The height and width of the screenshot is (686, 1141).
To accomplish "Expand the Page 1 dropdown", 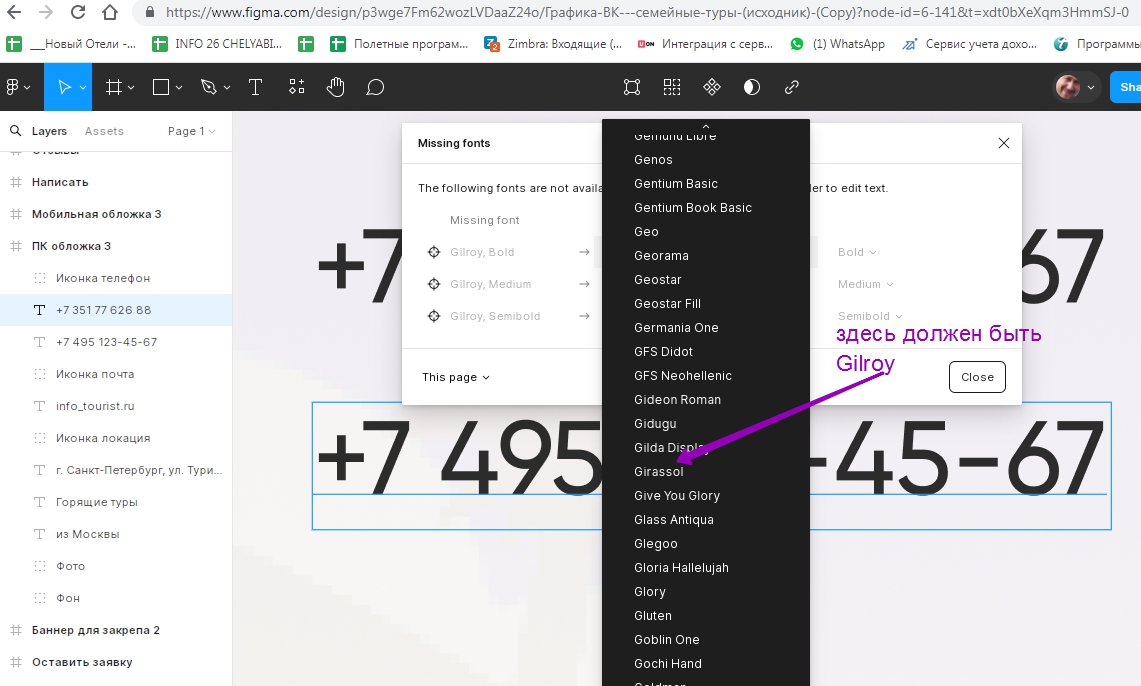I will pos(191,131).
